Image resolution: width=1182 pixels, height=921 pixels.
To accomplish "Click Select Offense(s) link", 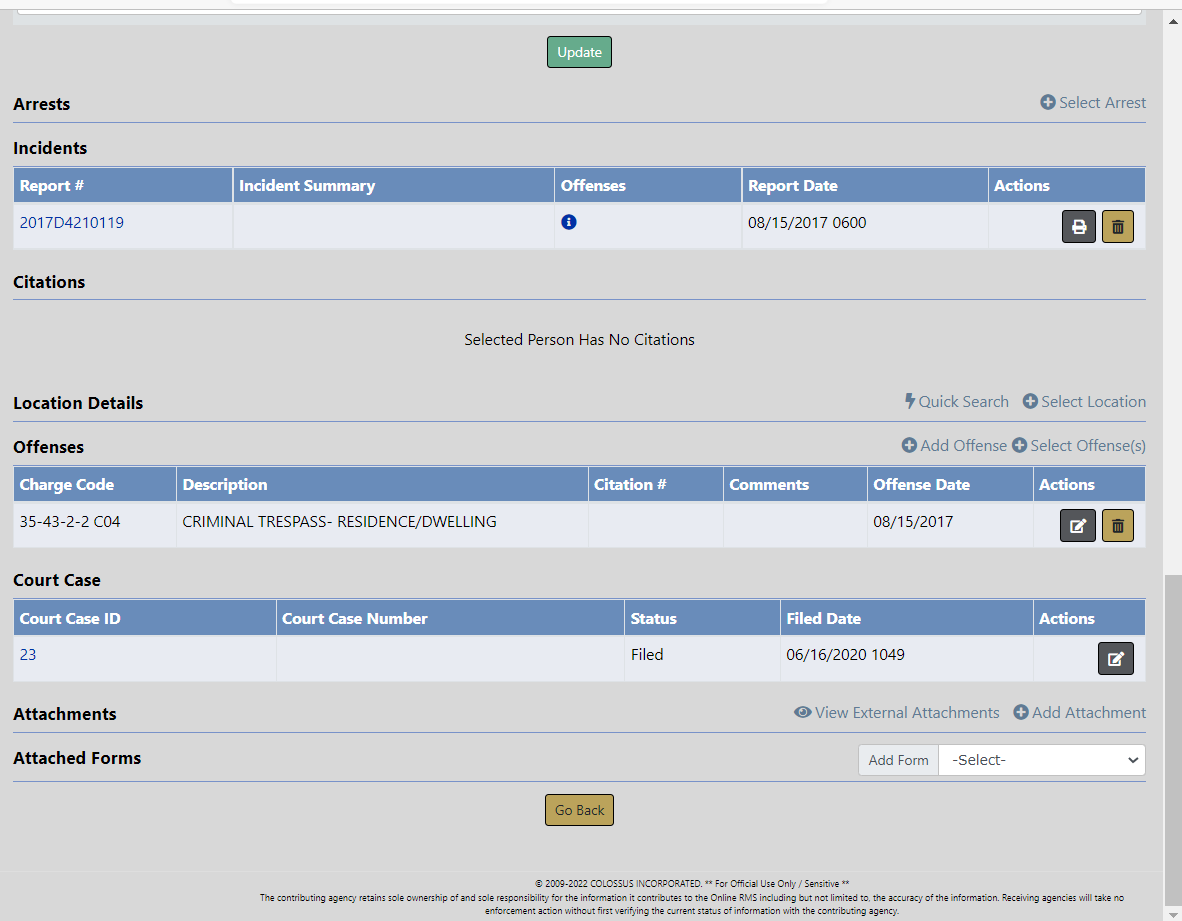I will pyautogui.click(x=1079, y=446).
